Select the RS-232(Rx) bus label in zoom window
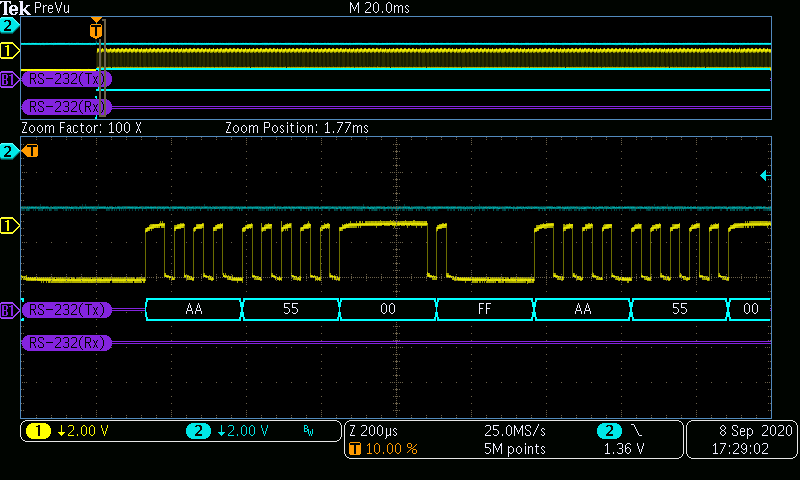 [x=68, y=343]
